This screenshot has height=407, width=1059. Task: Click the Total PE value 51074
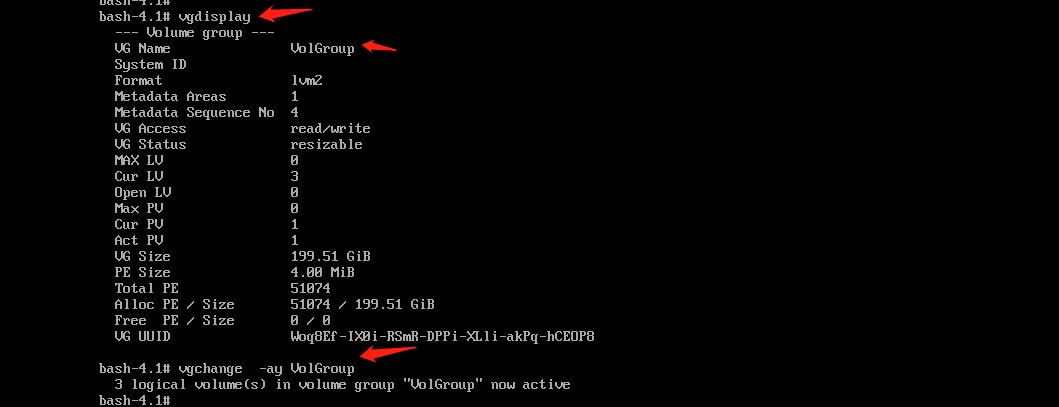pos(310,288)
